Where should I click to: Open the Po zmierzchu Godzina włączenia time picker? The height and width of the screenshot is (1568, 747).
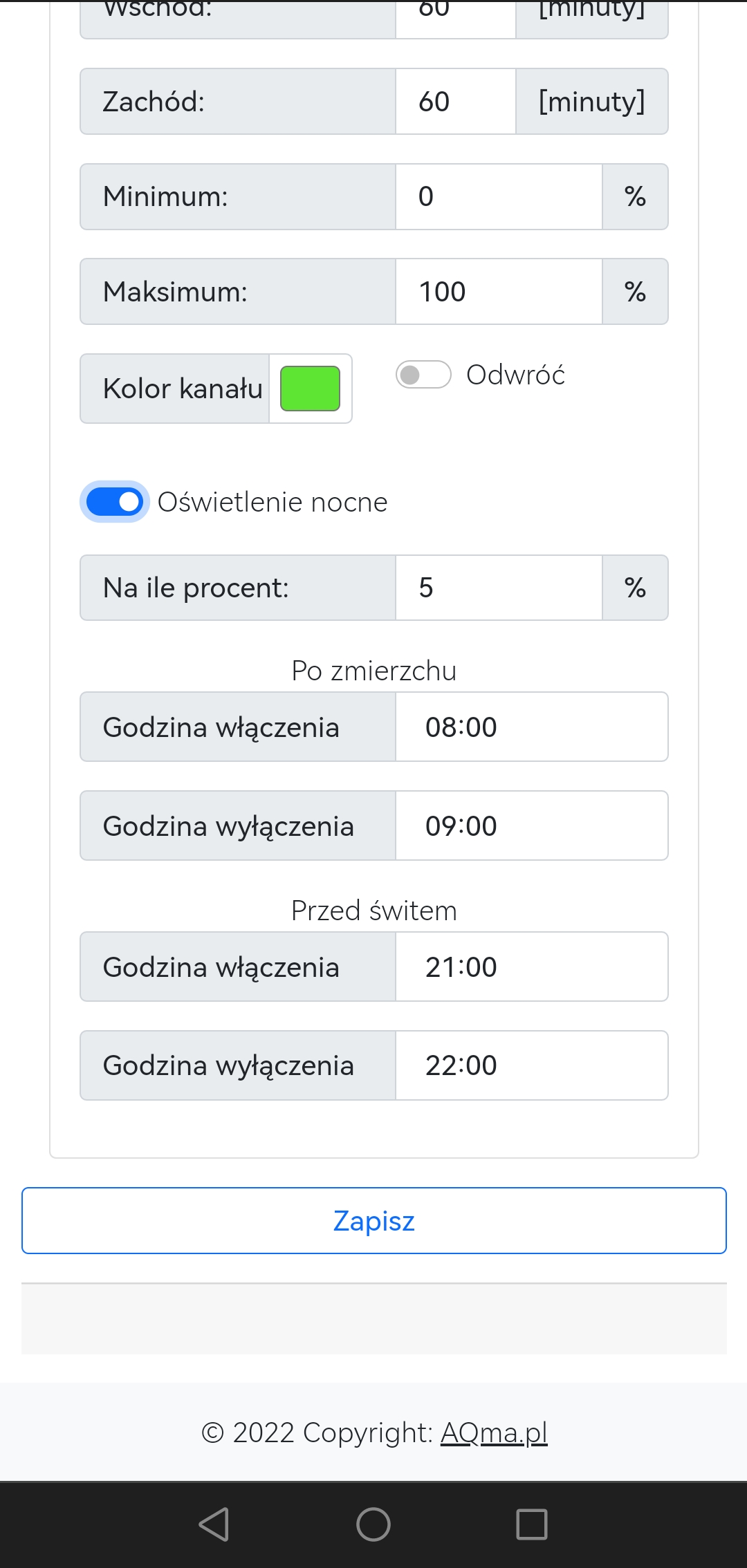click(x=531, y=727)
